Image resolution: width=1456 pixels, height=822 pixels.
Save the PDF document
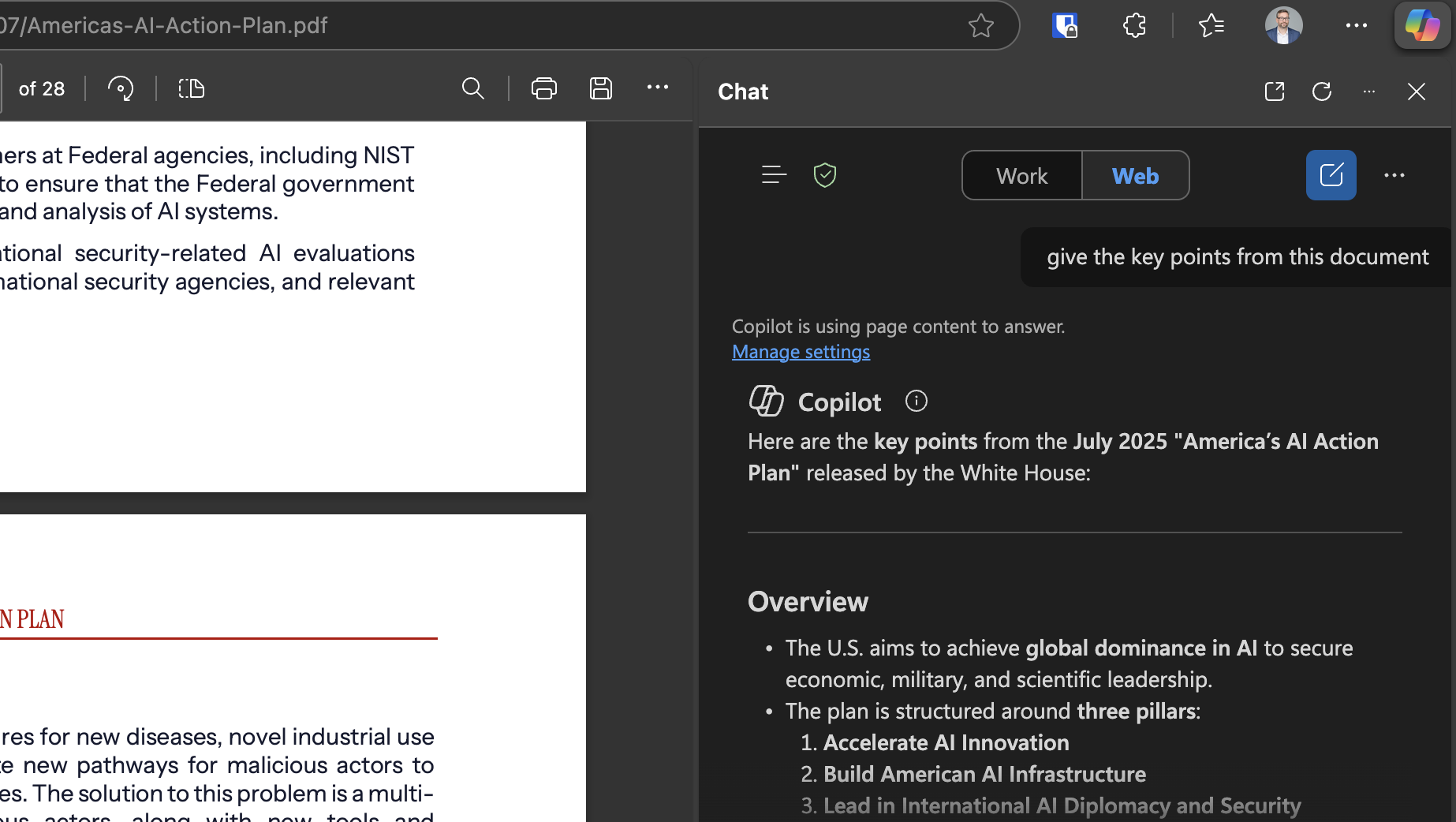[x=601, y=88]
